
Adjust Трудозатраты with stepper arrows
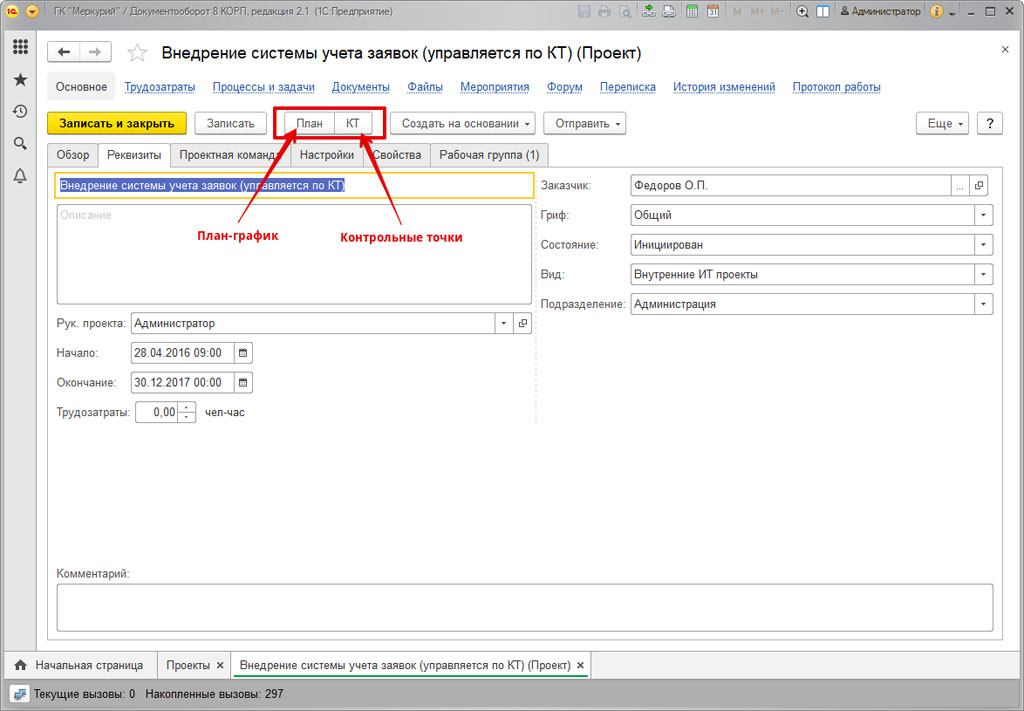(x=187, y=412)
